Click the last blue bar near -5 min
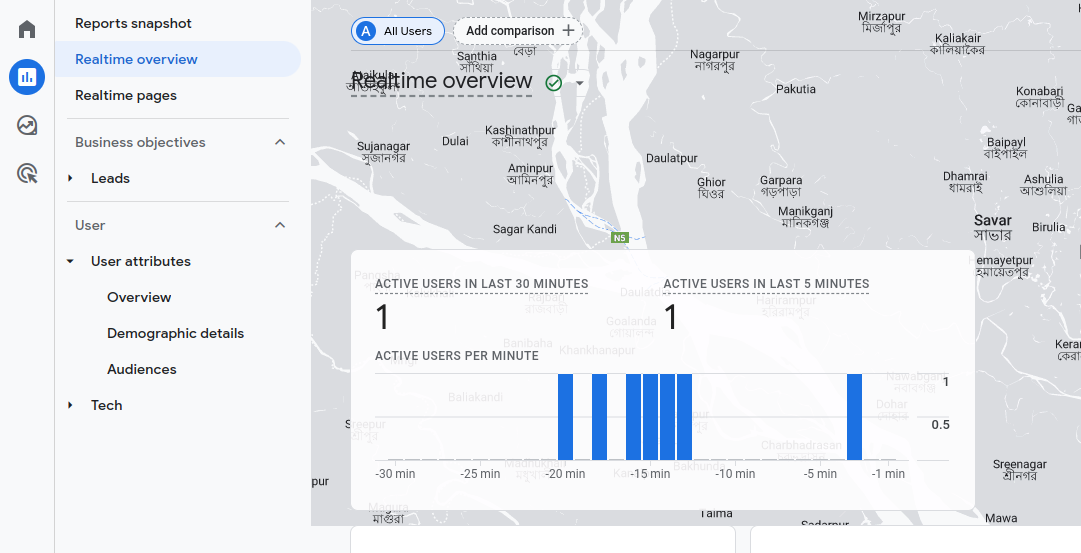Screen dimensions: 1081x553 pos(854,416)
